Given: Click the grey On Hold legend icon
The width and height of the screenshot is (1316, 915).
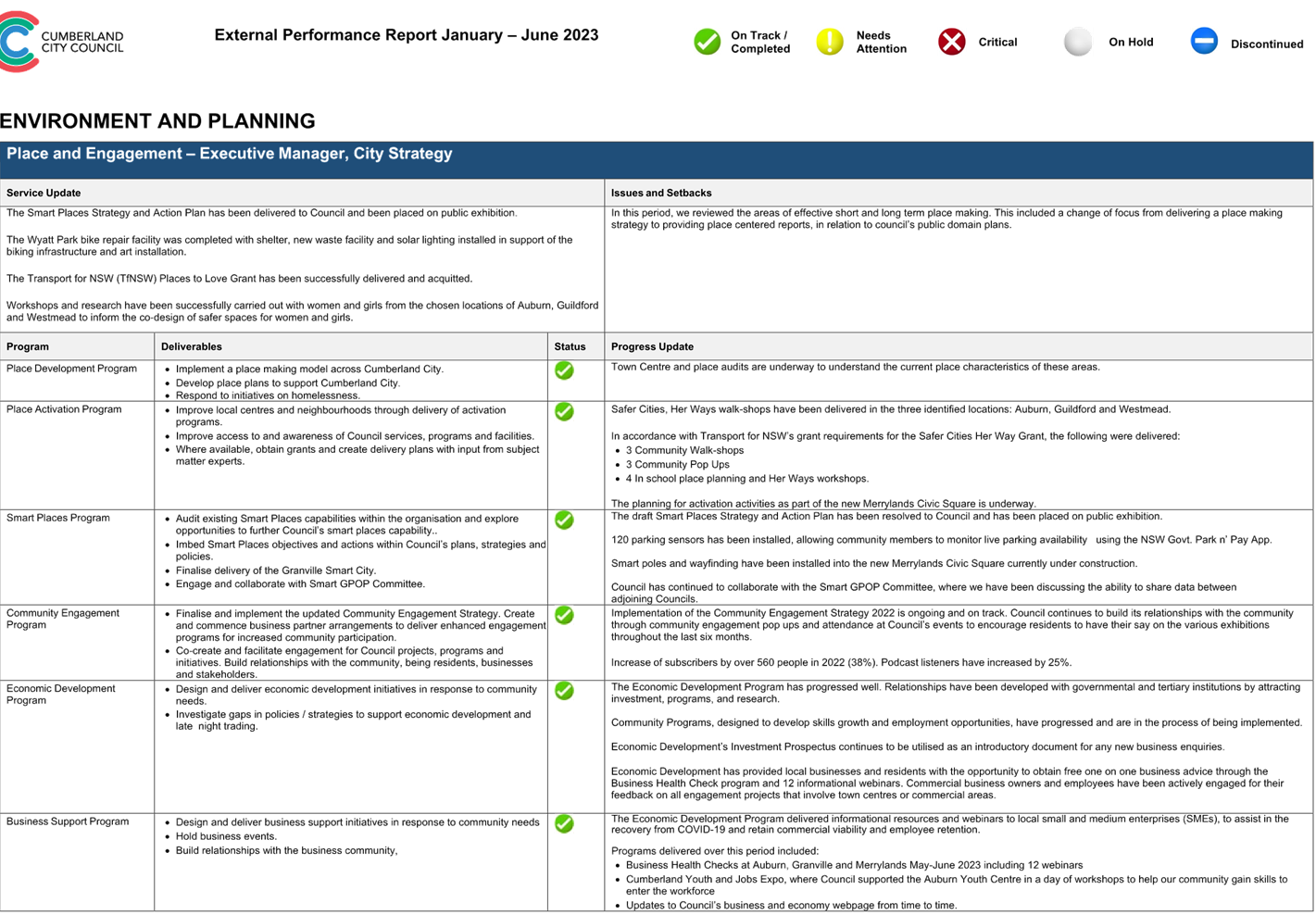Looking at the screenshot, I should [x=1077, y=42].
